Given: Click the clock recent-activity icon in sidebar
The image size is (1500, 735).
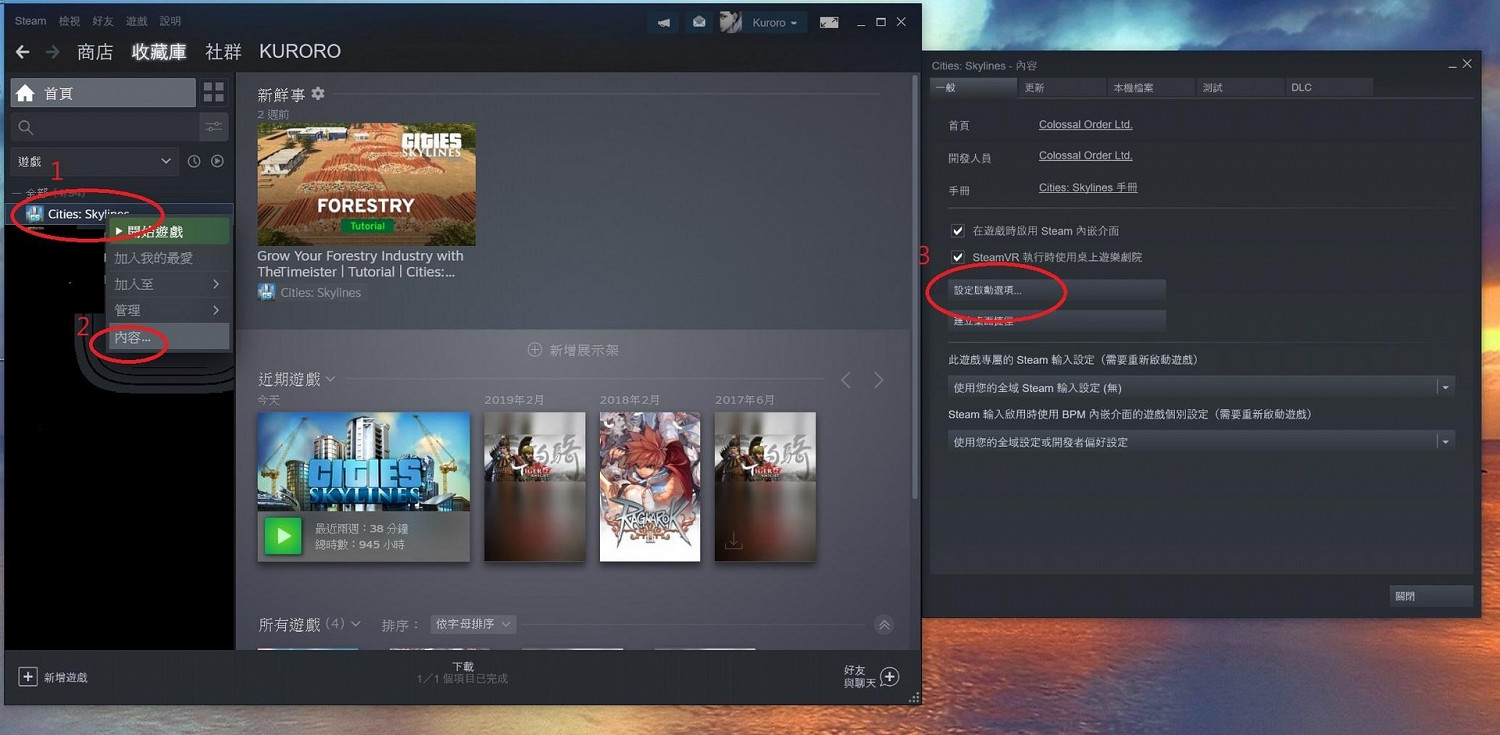Looking at the screenshot, I should click(194, 161).
